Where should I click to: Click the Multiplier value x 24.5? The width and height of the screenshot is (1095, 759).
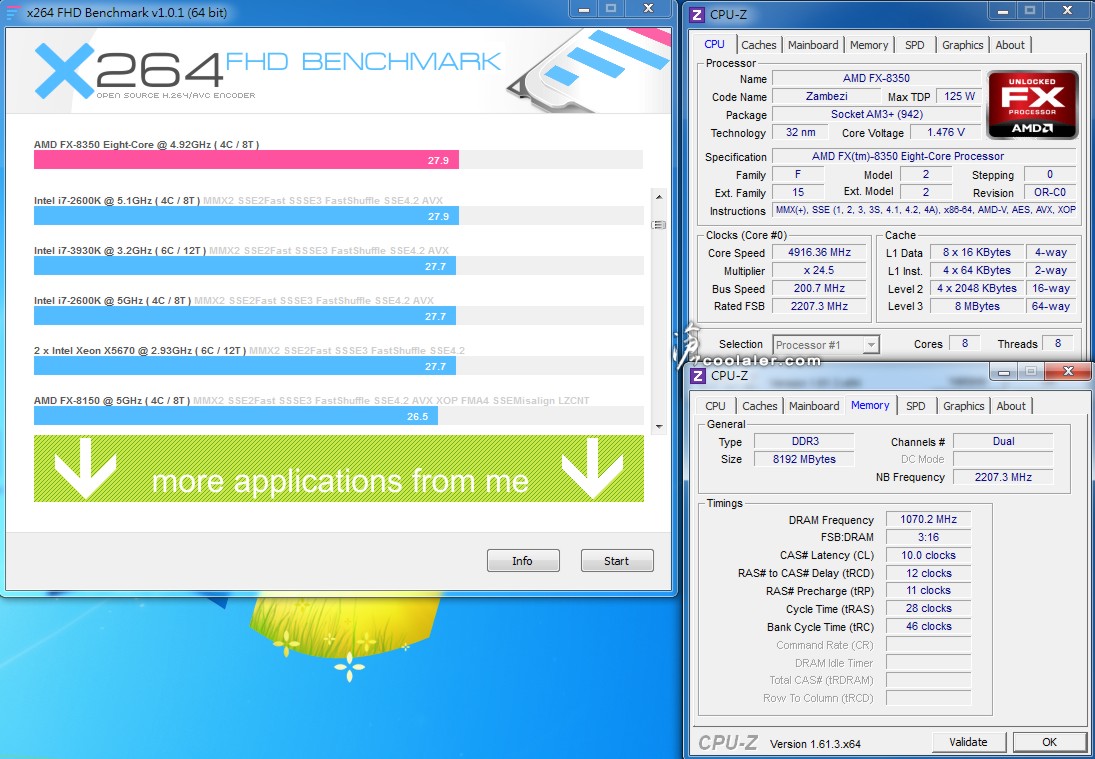[x=820, y=270]
